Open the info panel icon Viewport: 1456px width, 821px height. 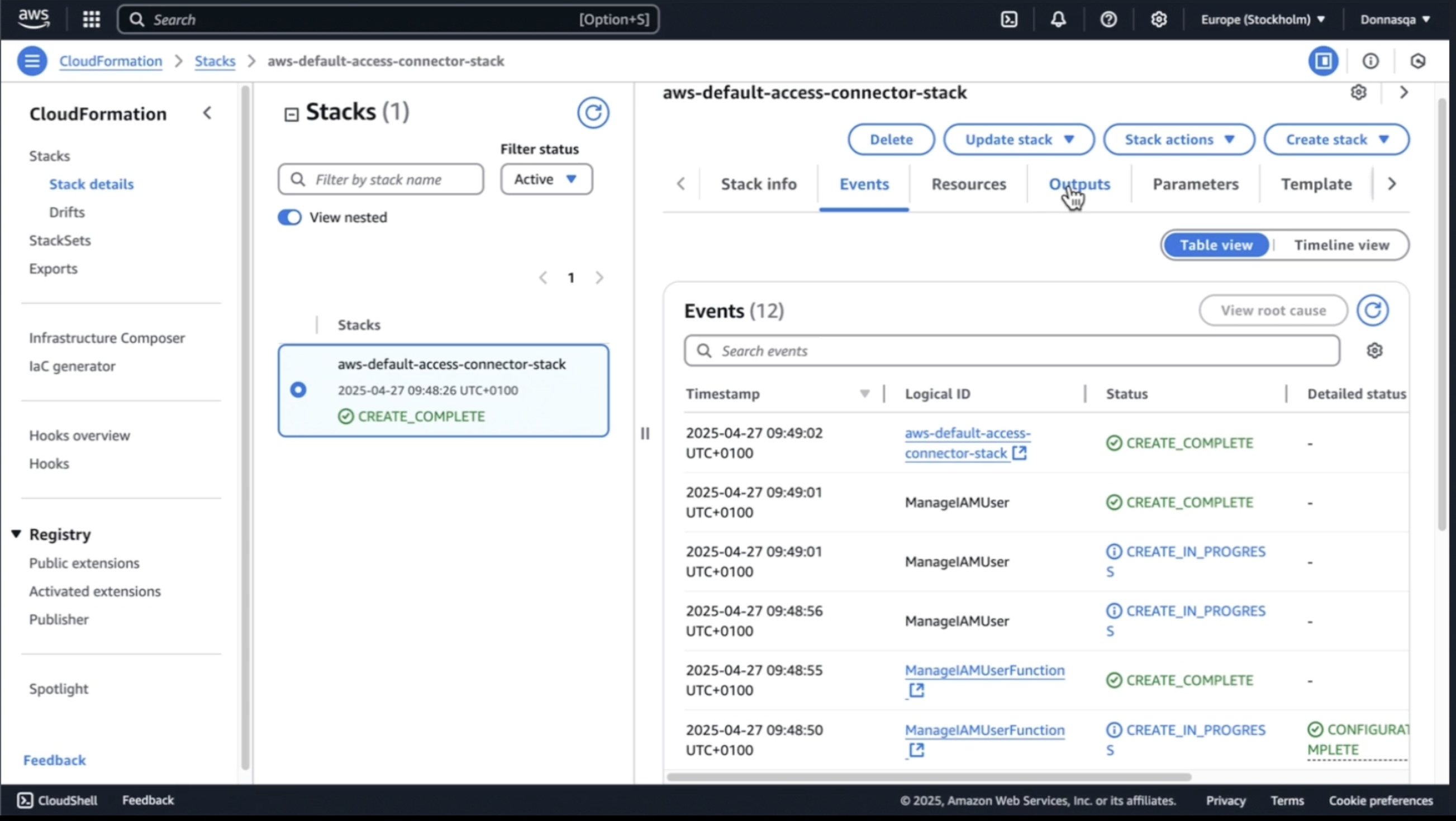[1370, 60]
